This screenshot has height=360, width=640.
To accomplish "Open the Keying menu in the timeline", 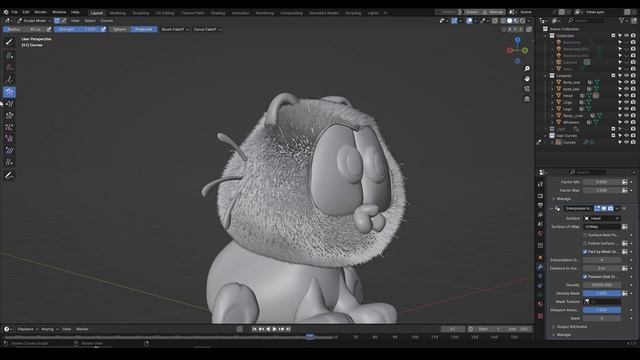I will point(49,329).
